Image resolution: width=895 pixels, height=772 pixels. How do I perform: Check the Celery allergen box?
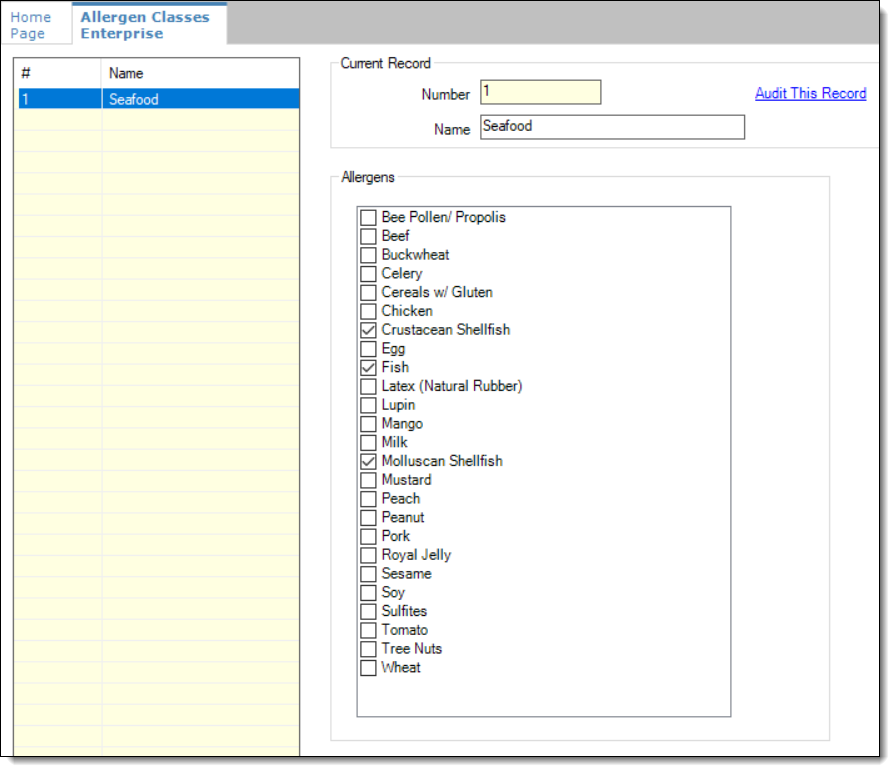tap(368, 274)
